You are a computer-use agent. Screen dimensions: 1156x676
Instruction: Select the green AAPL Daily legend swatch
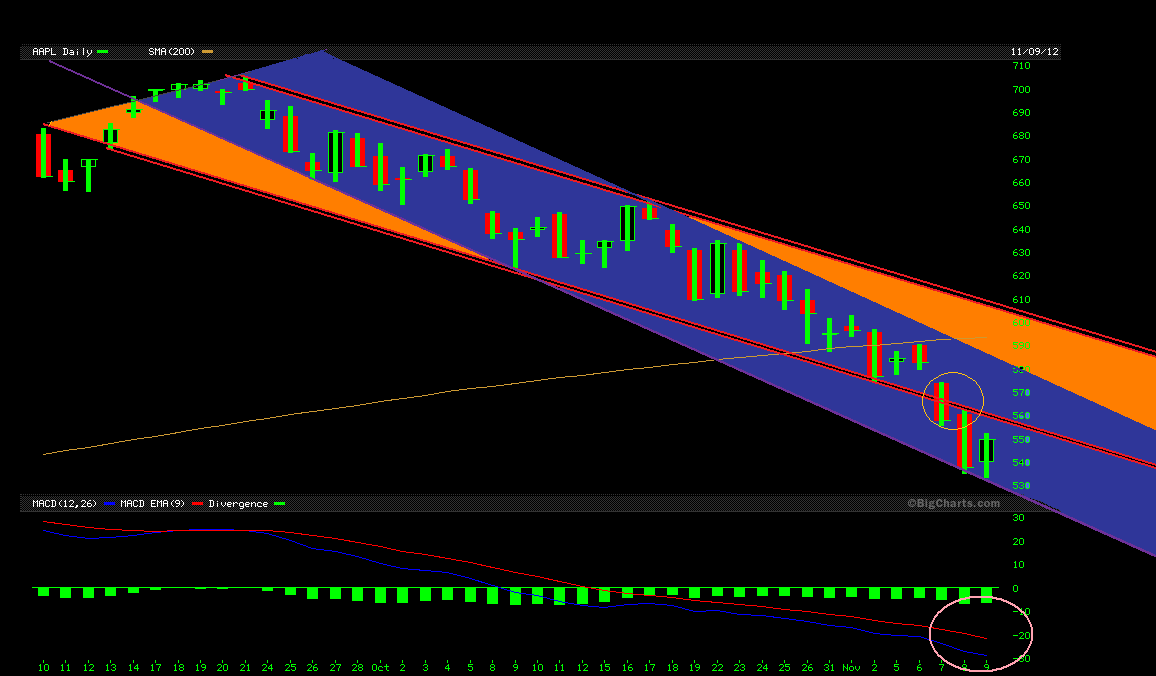point(102,52)
